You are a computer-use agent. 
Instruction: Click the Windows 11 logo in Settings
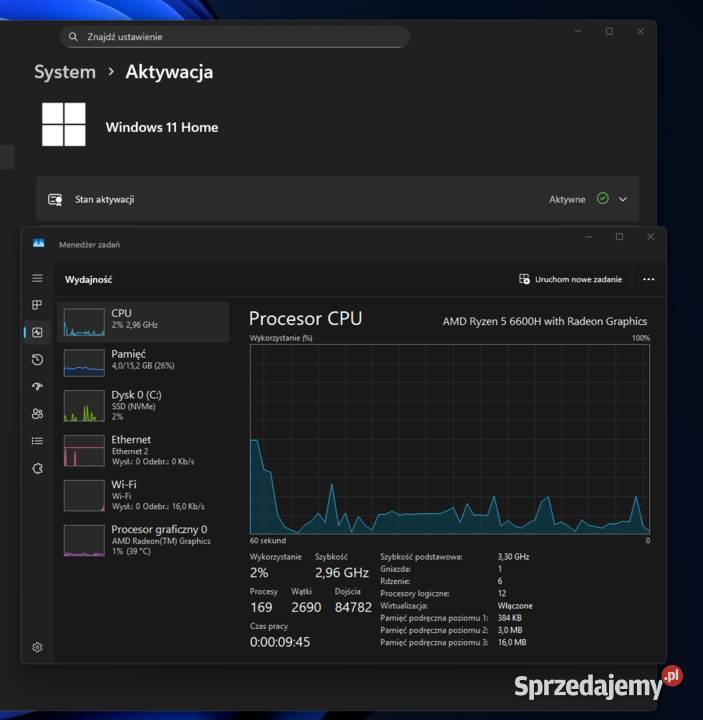[63, 124]
